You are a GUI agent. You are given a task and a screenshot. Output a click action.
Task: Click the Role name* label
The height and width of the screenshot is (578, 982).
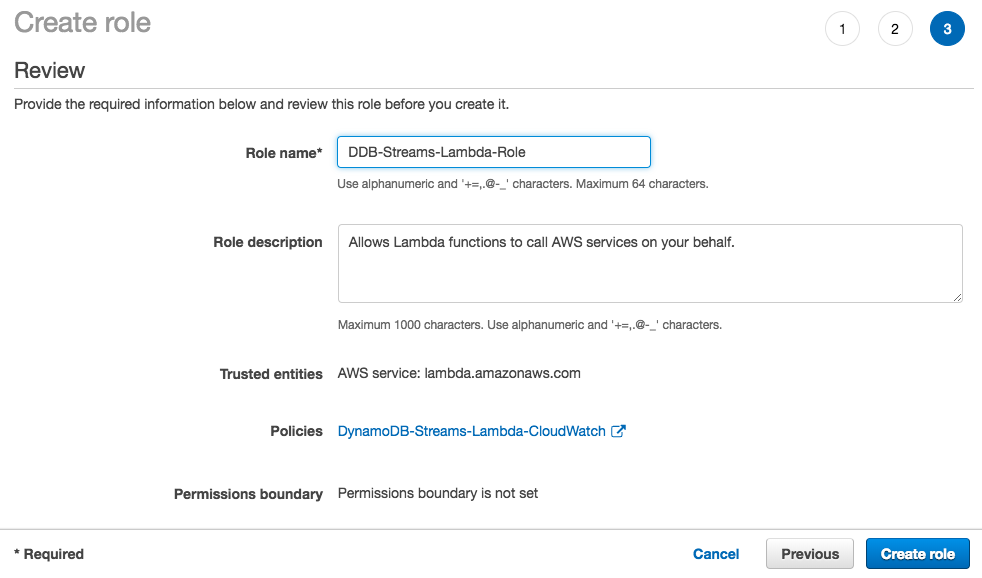(284, 153)
